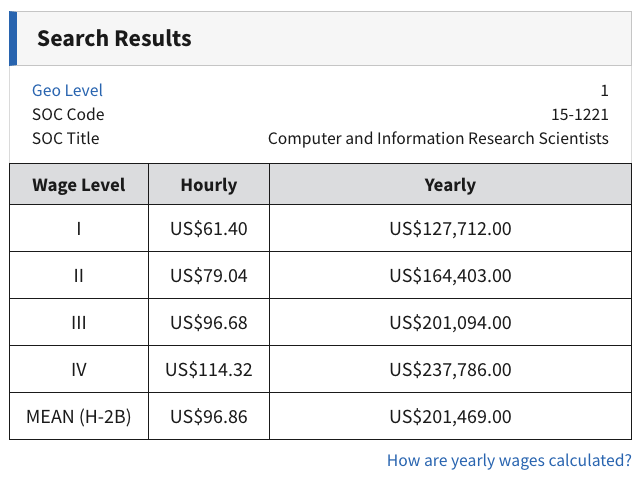Click the SOC Code value 15-1221
Viewport: 644px width, 484px height.
tap(579, 114)
